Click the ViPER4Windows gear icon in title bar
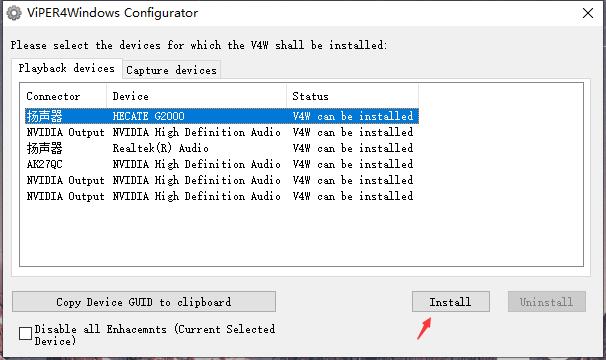This screenshot has width=606, height=360. click(14, 13)
